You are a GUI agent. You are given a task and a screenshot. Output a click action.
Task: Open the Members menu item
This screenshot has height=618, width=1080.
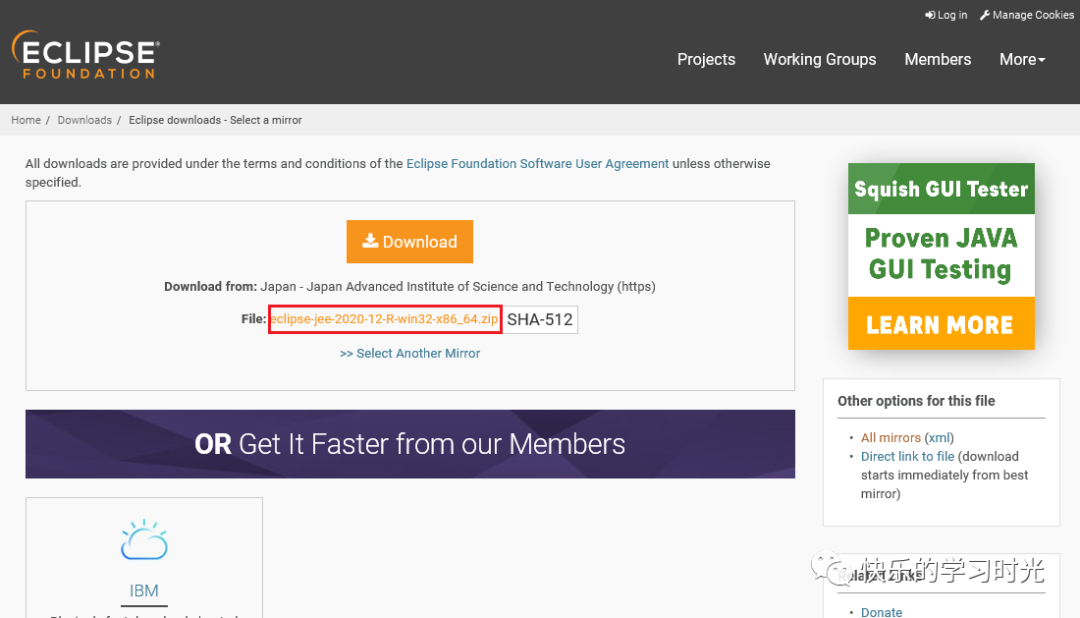pyautogui.click(x=937, y=59)
